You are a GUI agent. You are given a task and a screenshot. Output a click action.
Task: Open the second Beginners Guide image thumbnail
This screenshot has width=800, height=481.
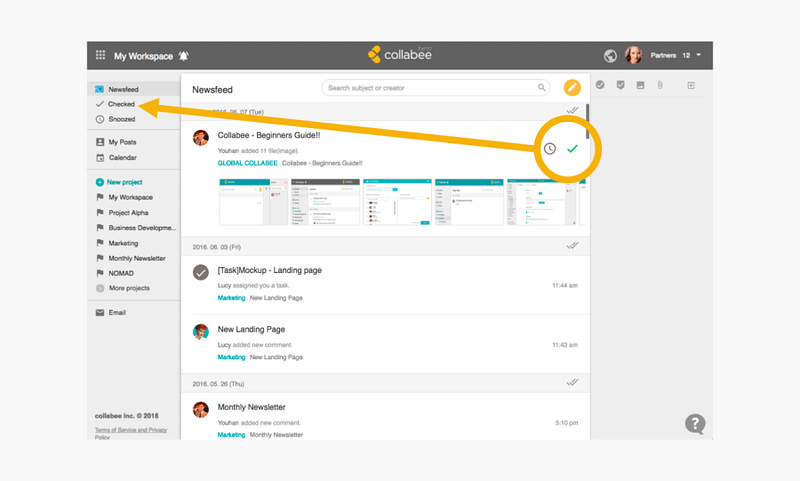pyautogui.click(x=326, y=202)
